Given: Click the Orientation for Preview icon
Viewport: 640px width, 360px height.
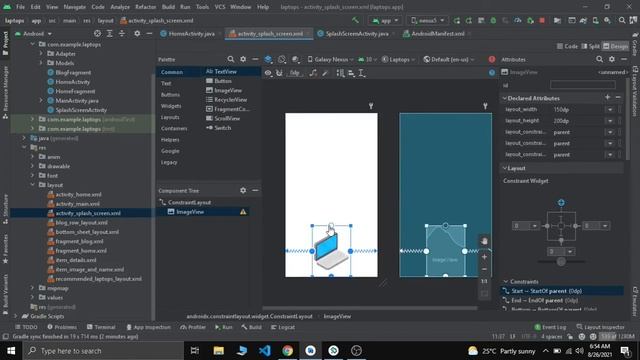Looking at the screenshot, I should [x=282, y=59].
